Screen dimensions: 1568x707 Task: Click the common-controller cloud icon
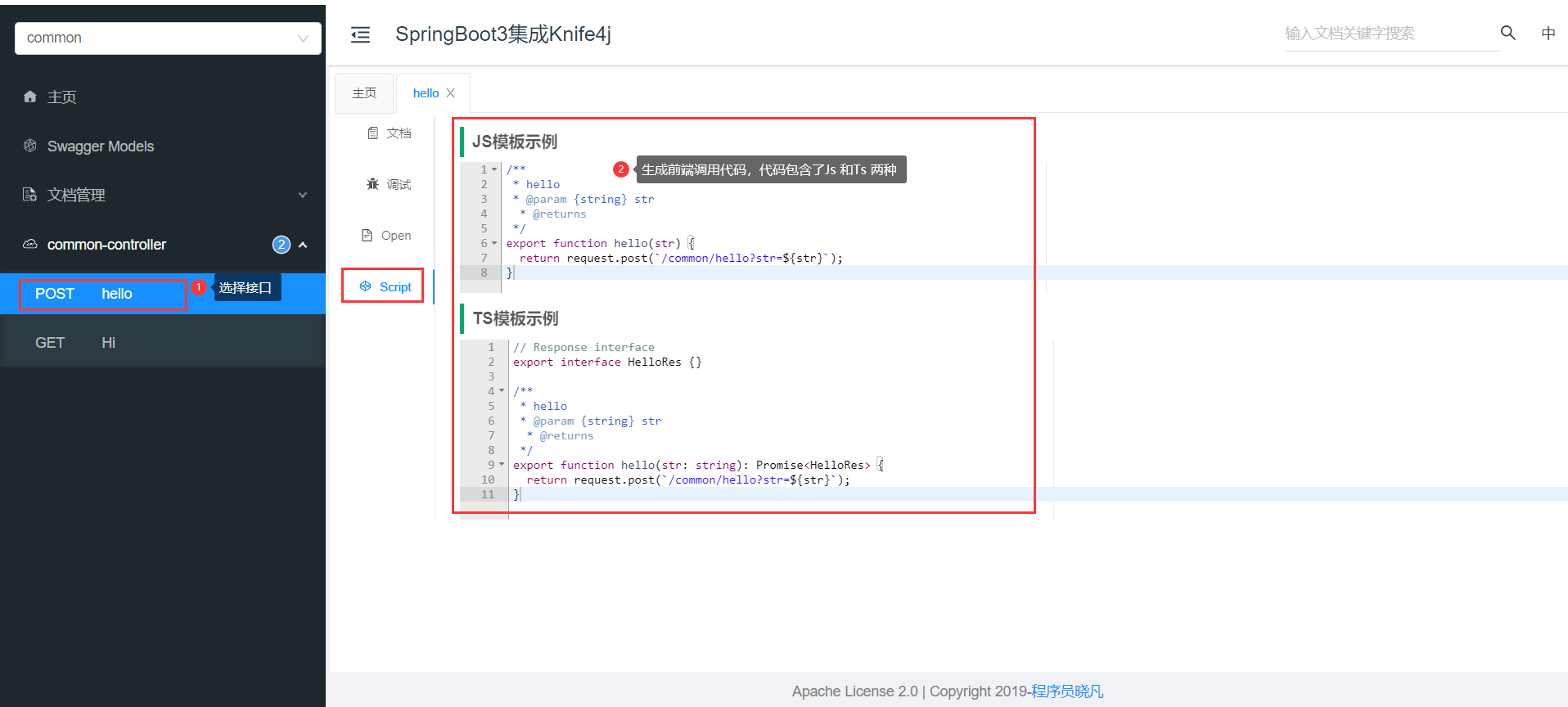click(x=30, y=244)
